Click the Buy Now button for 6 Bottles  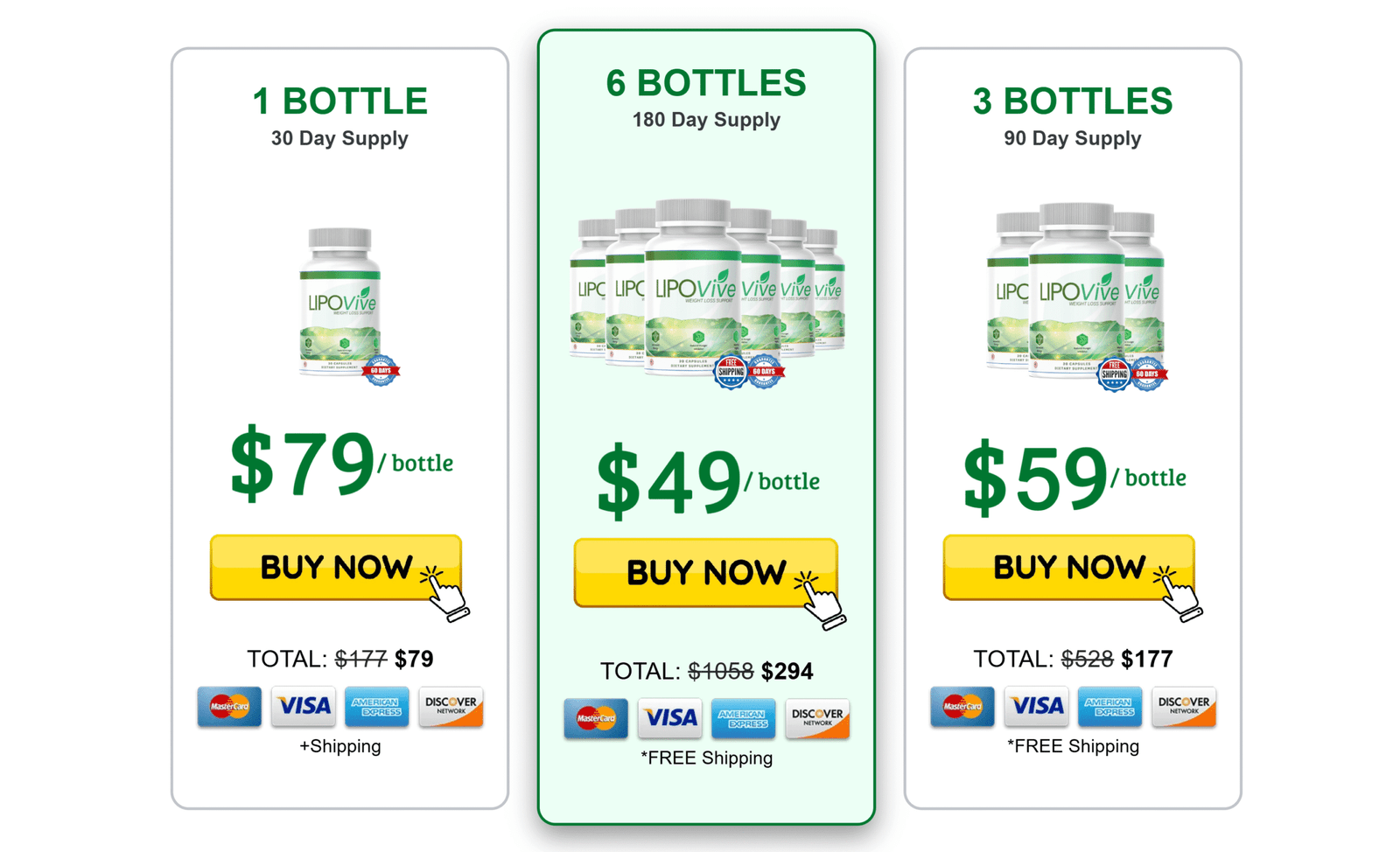(x=705, y=573)
